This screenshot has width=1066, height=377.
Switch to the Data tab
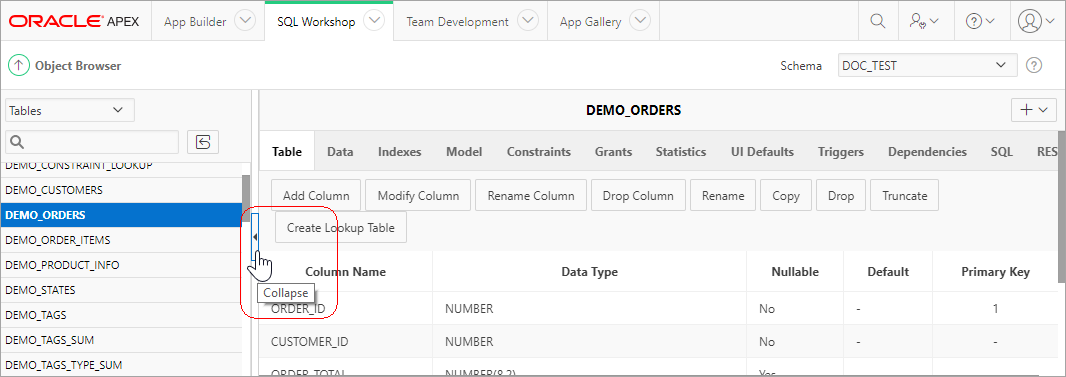[x=340, y=151]
